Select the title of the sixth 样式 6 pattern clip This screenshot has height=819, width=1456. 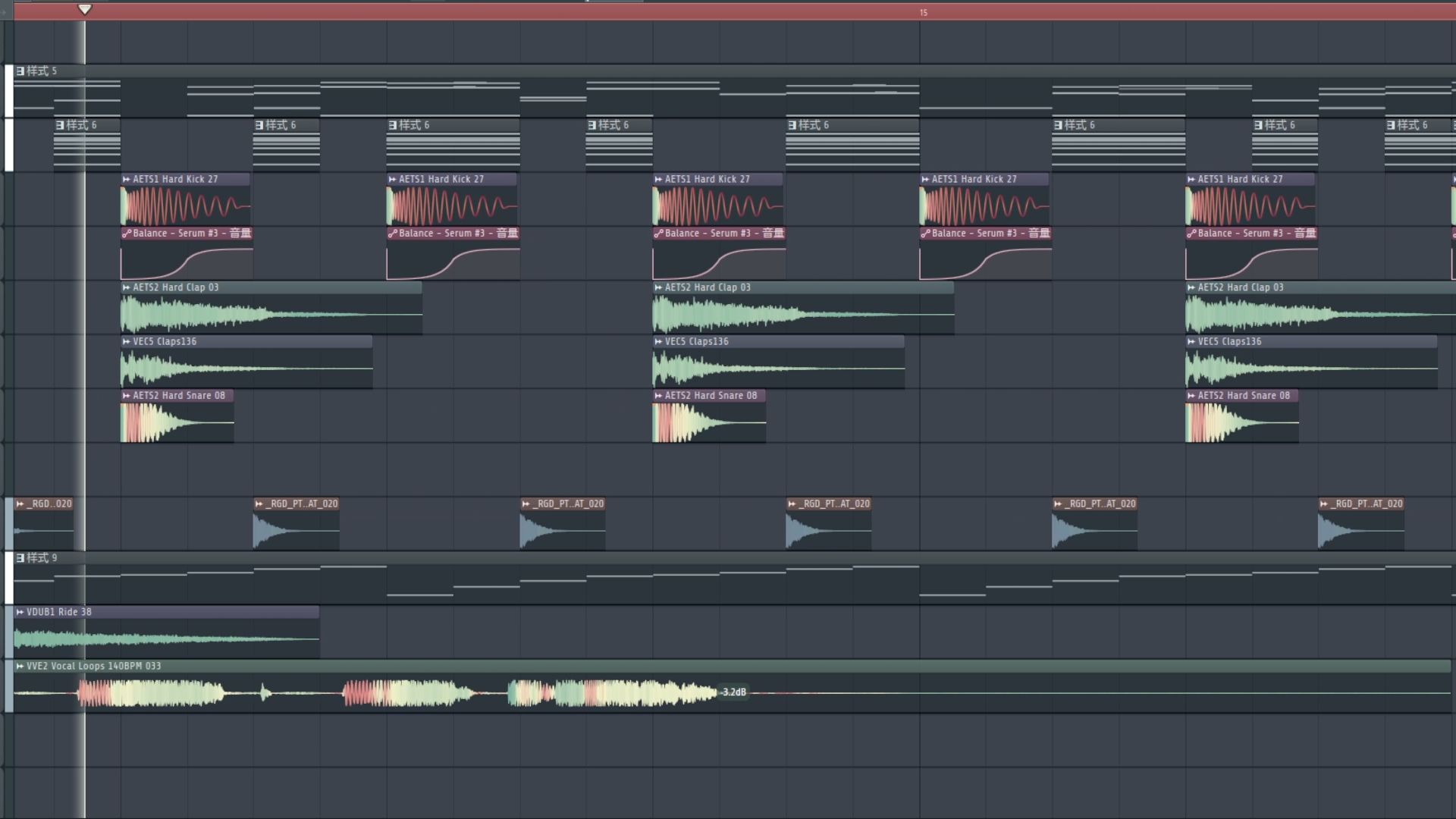(x=1080, y=125)
